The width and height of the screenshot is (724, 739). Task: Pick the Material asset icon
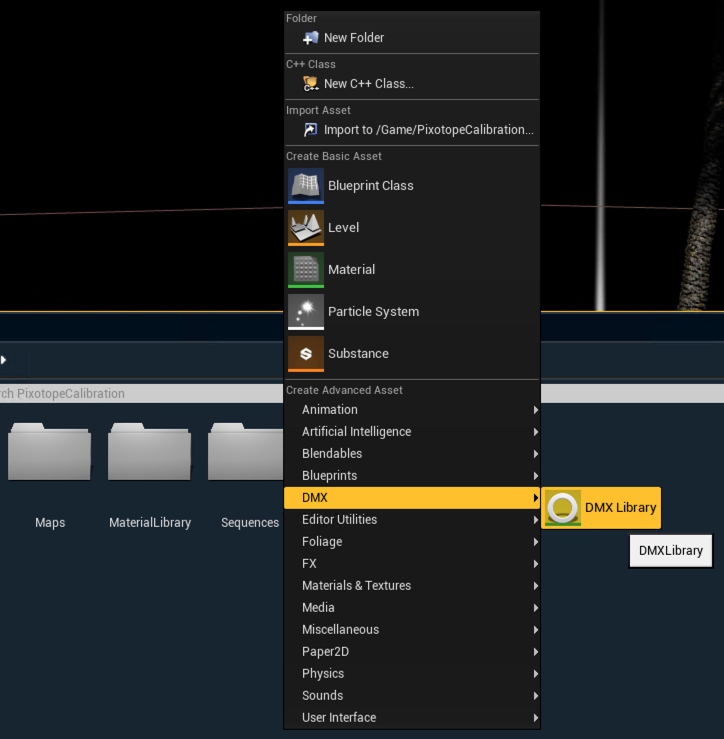306,270
